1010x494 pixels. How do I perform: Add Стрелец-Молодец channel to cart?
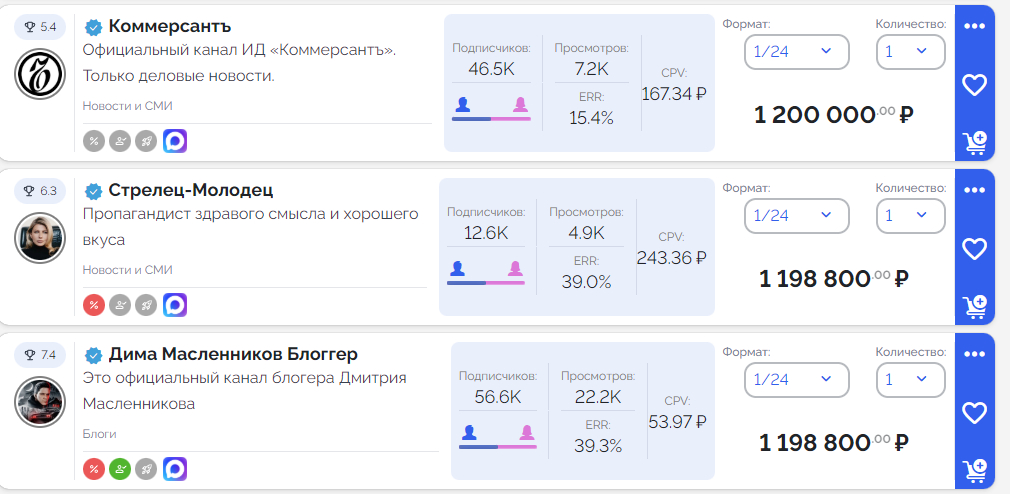[x=974, y=307]
